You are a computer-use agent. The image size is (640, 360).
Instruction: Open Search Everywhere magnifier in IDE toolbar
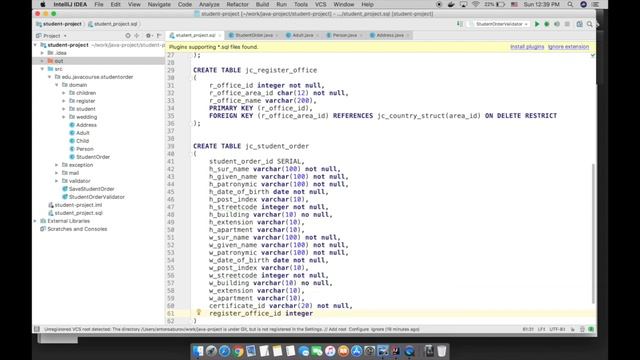590,24
